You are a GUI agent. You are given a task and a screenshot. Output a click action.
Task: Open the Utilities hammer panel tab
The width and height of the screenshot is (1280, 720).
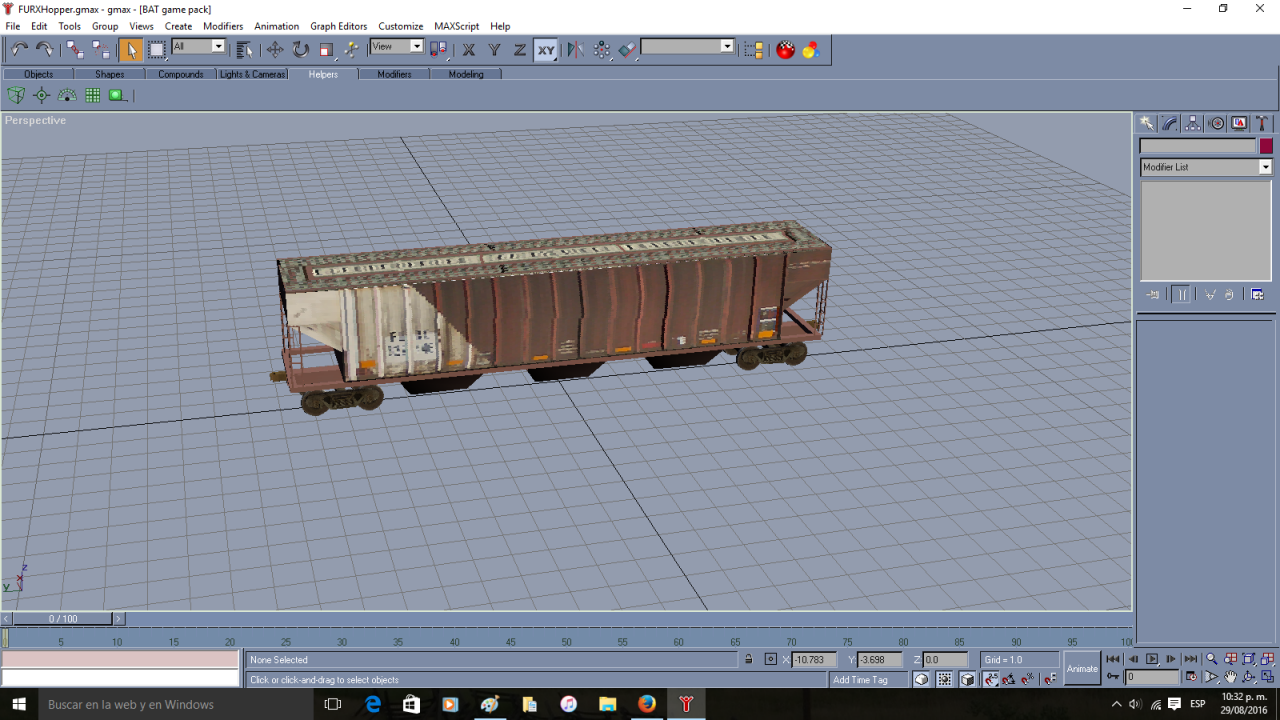[x=1263, y=123]
